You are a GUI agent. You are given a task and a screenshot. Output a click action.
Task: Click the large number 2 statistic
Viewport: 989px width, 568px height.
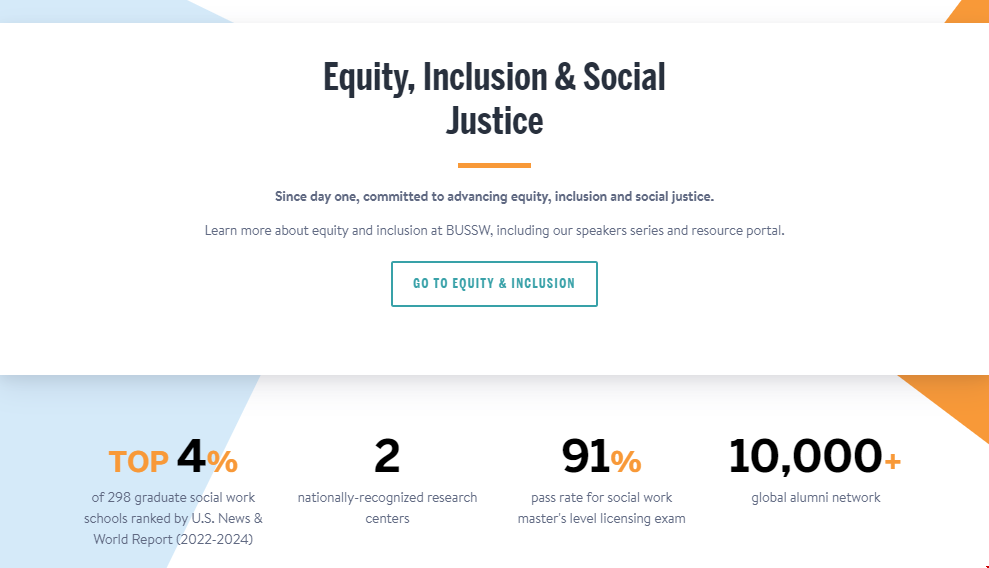click(387, 456)
